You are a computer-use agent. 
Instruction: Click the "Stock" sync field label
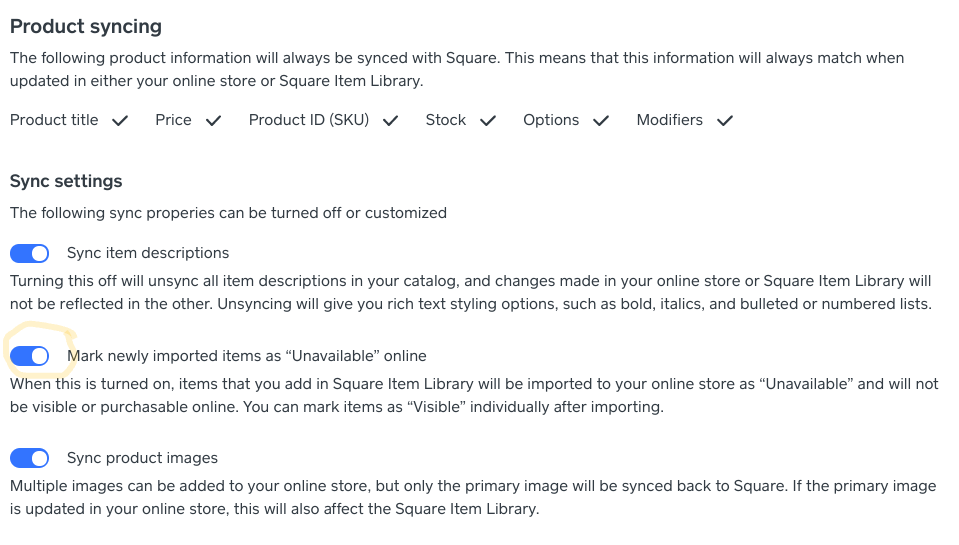445,120
